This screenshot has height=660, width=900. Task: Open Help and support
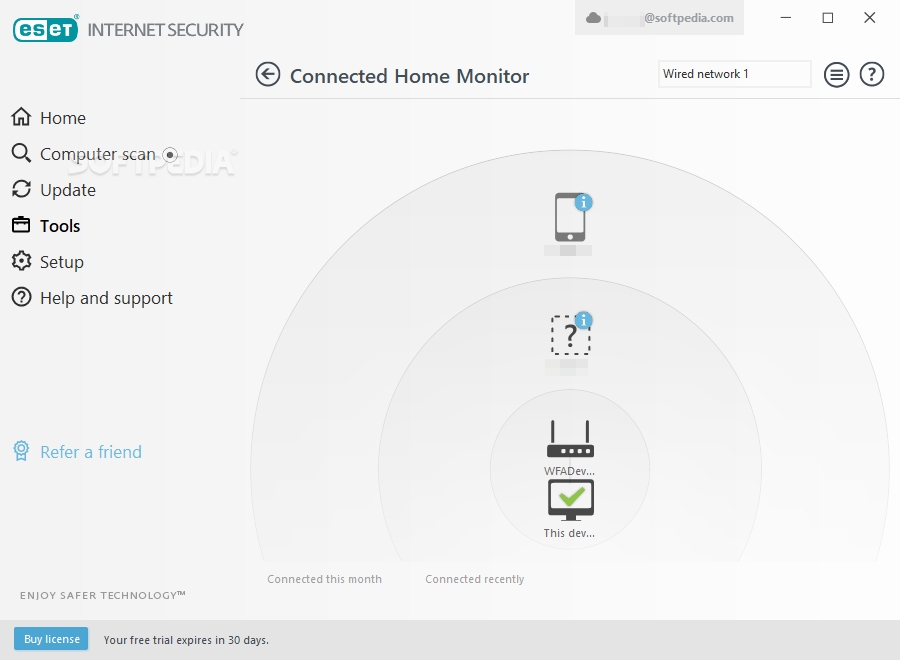[92, 298]
